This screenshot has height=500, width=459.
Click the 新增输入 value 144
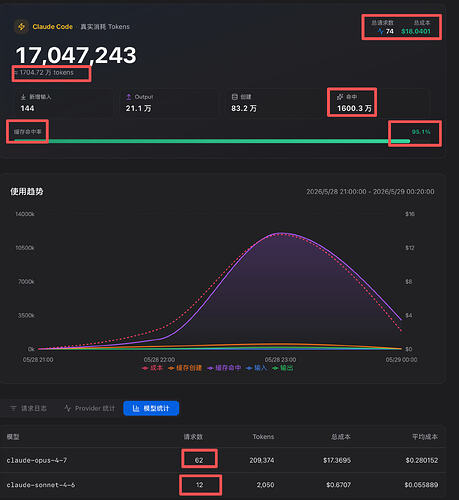point(27,108)
